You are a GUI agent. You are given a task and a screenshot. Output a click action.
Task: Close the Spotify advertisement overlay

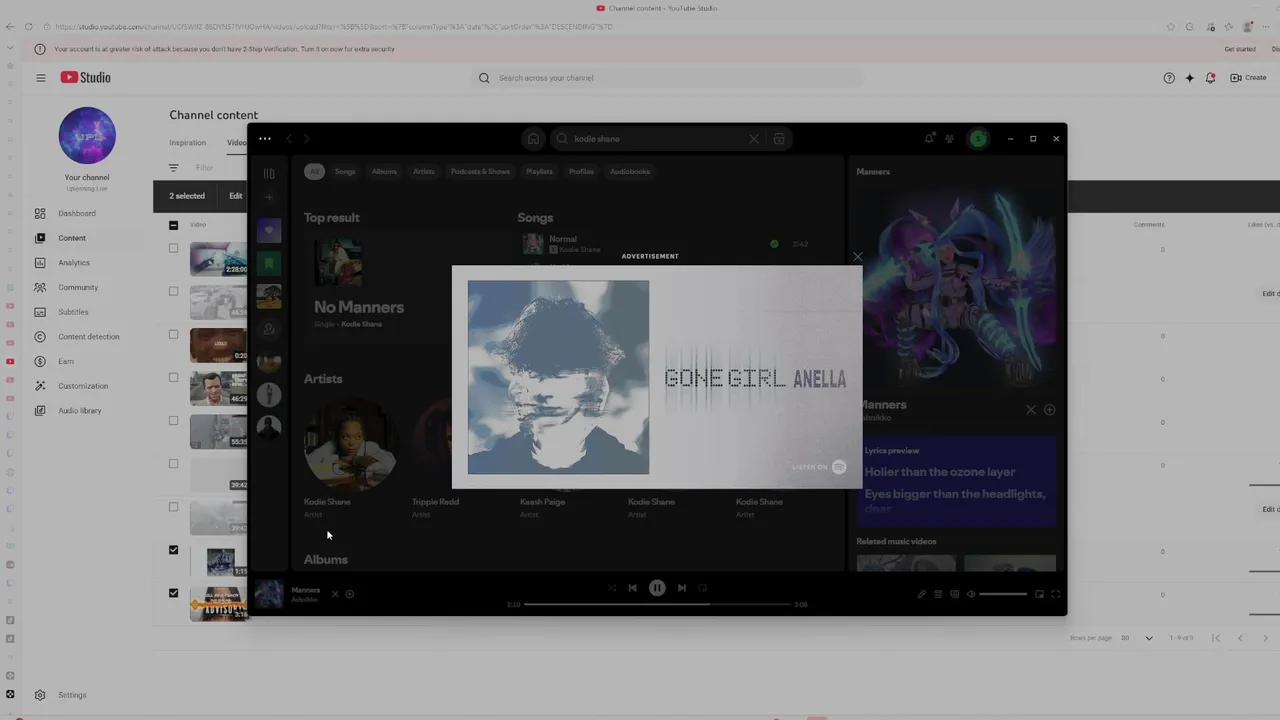pos(857,257)
